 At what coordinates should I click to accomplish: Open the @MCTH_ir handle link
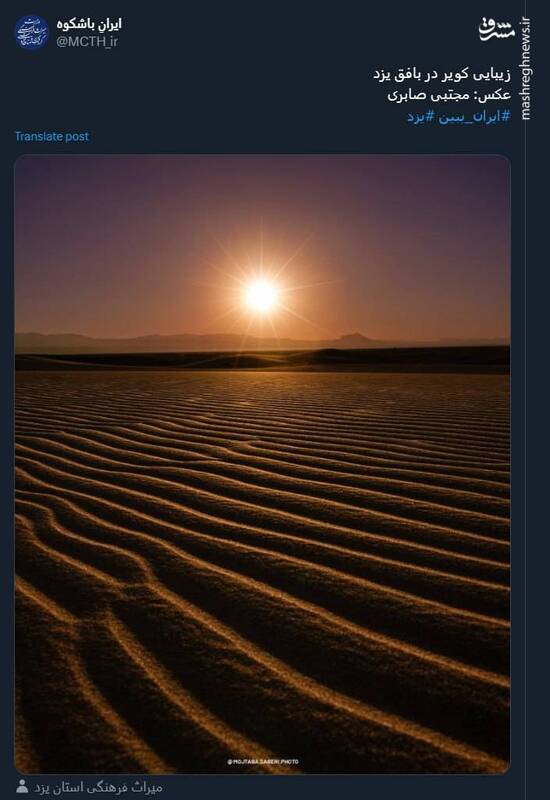(87, 42)
